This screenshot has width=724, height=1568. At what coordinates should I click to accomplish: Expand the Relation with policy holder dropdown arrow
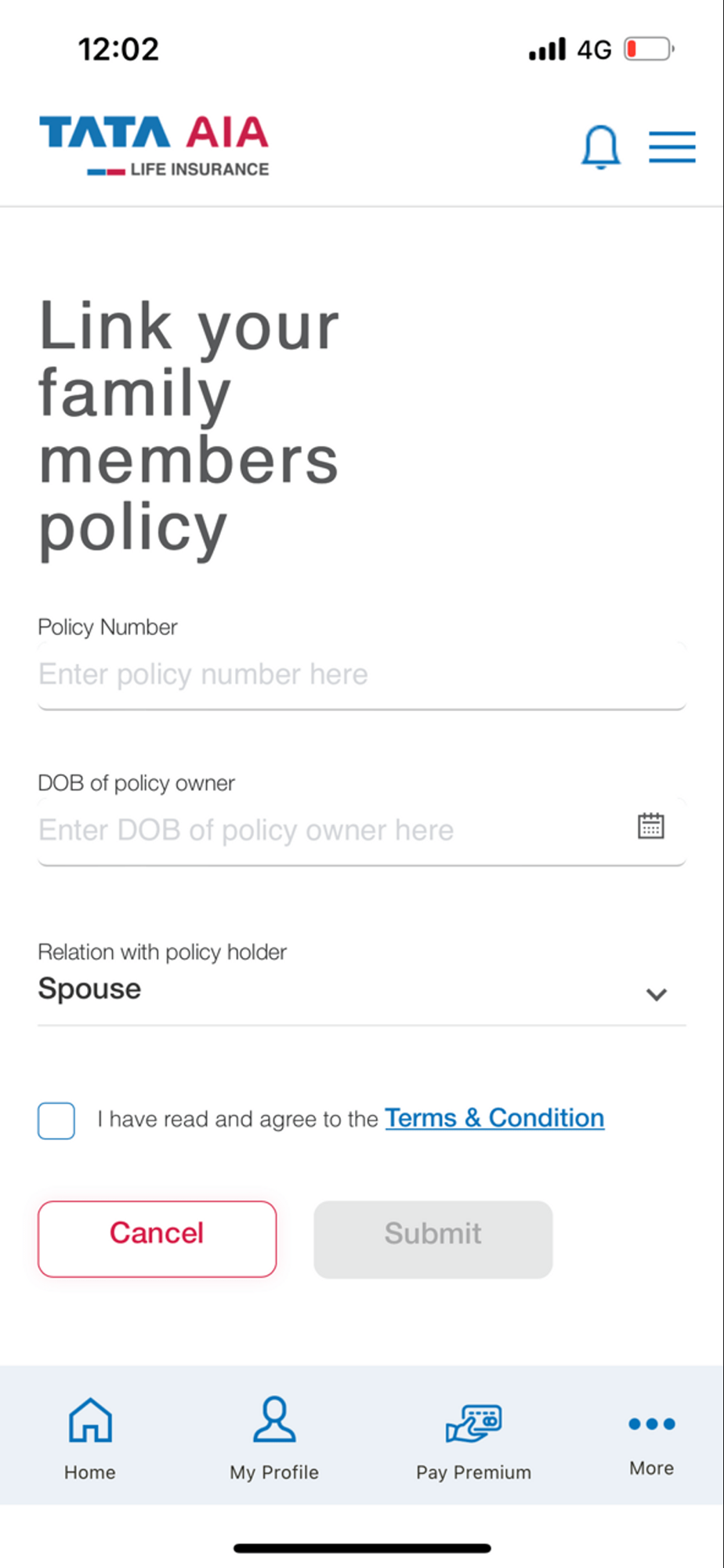tap(656, 994)
